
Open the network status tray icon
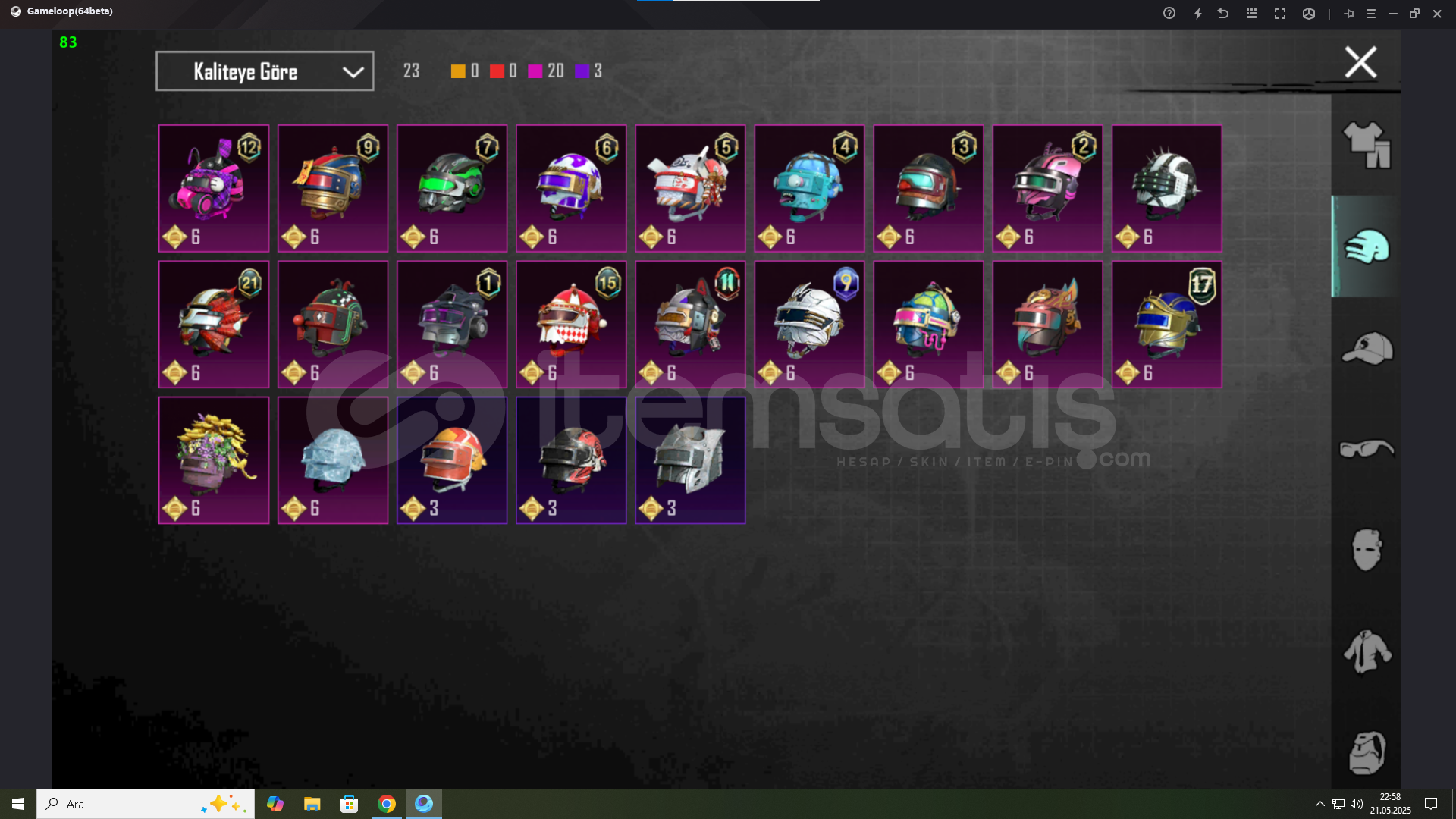[1338, 804]
